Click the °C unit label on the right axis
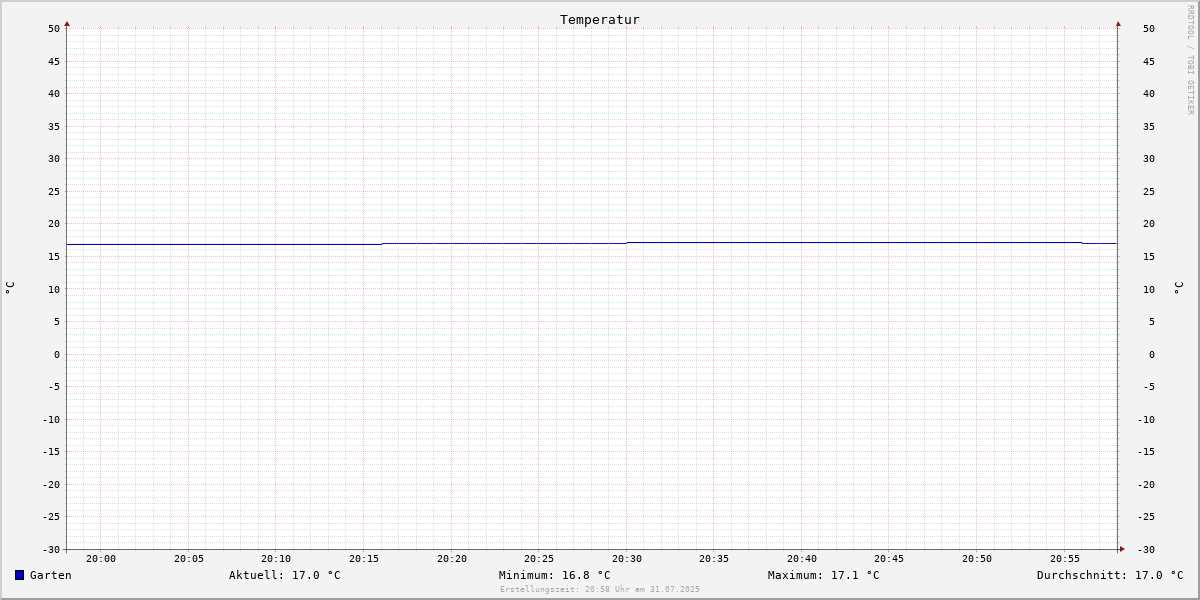1200x600 pixels. coord(1178,287)
